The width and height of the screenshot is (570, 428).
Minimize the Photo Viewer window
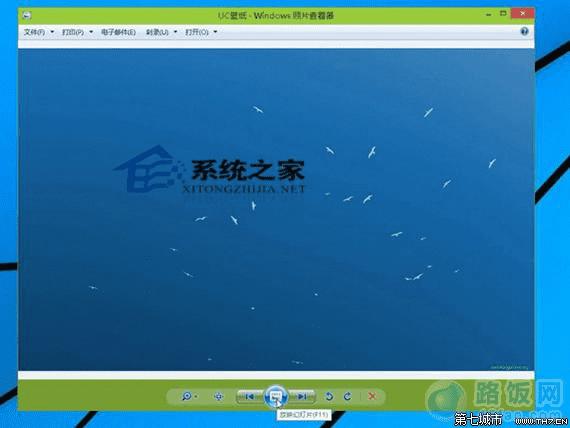489,14
